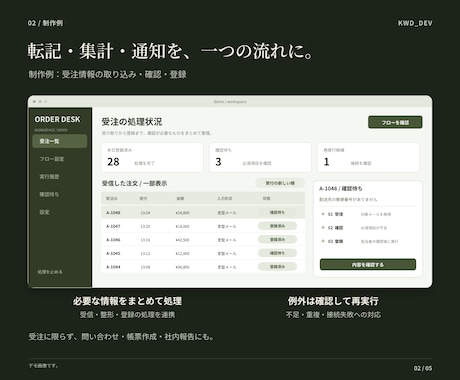This screenshot has width=460, height=380.
Task: Click step 01 受信 in detail panel
Action: (x=335, y=214)
